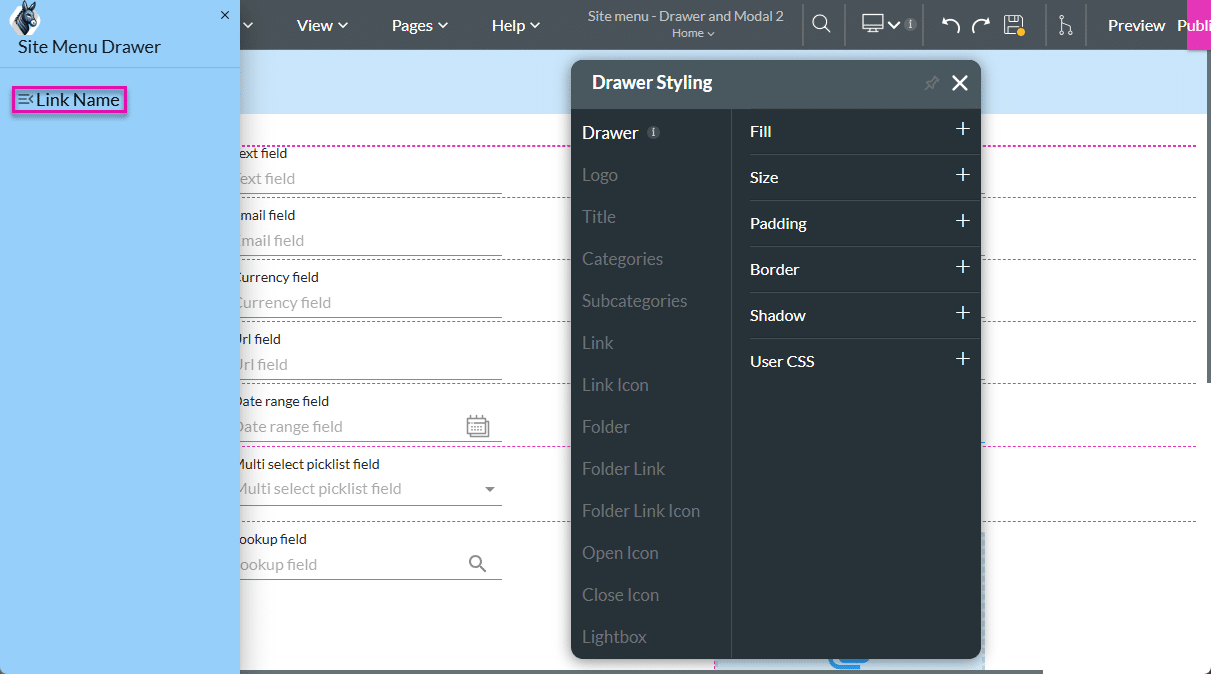Save the project with the floppy disk icon
The width and height of the screenshot is (1211, 674).
coord(1013,25)
